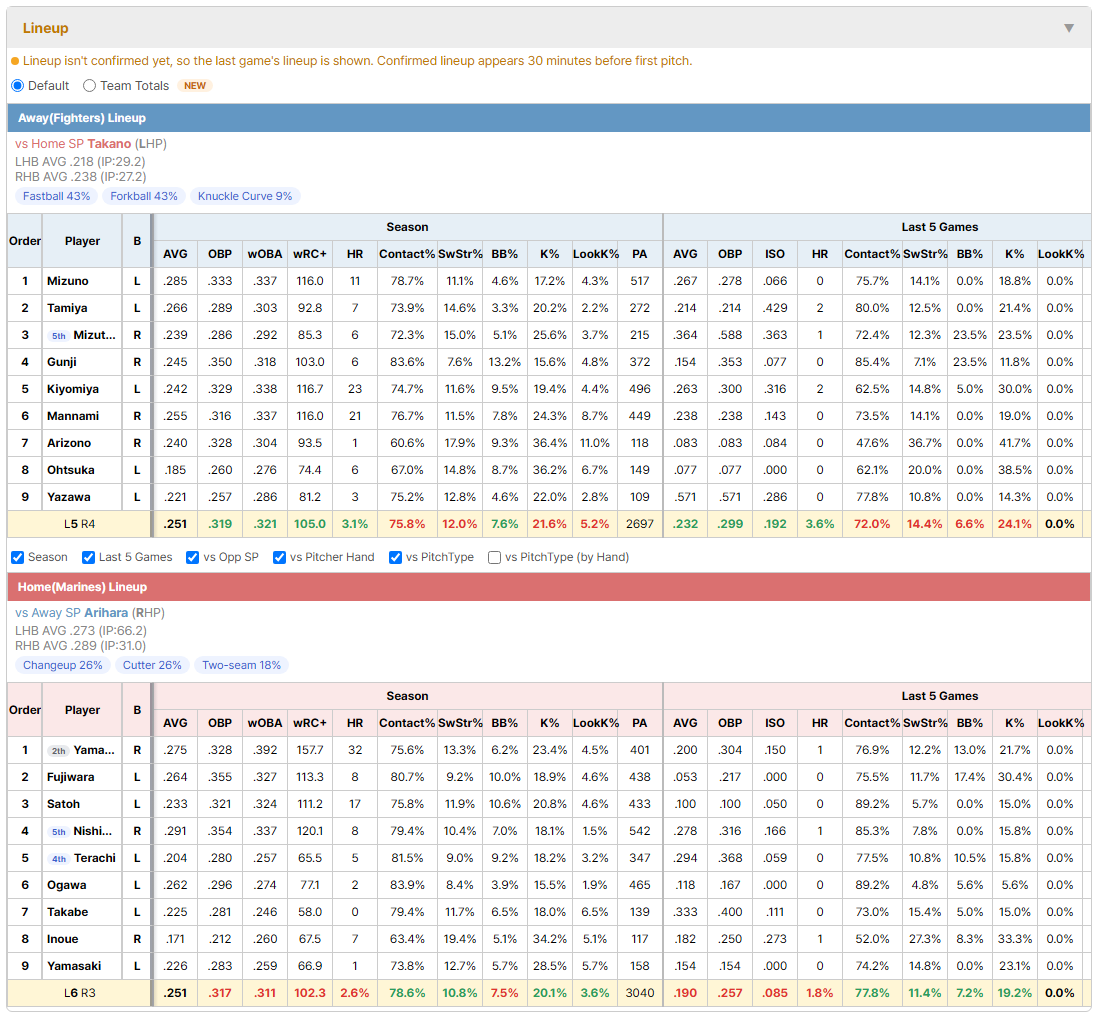The image size is (1098, 1018).
Task: Click player name Ogawa
Action: pos(67,885)
